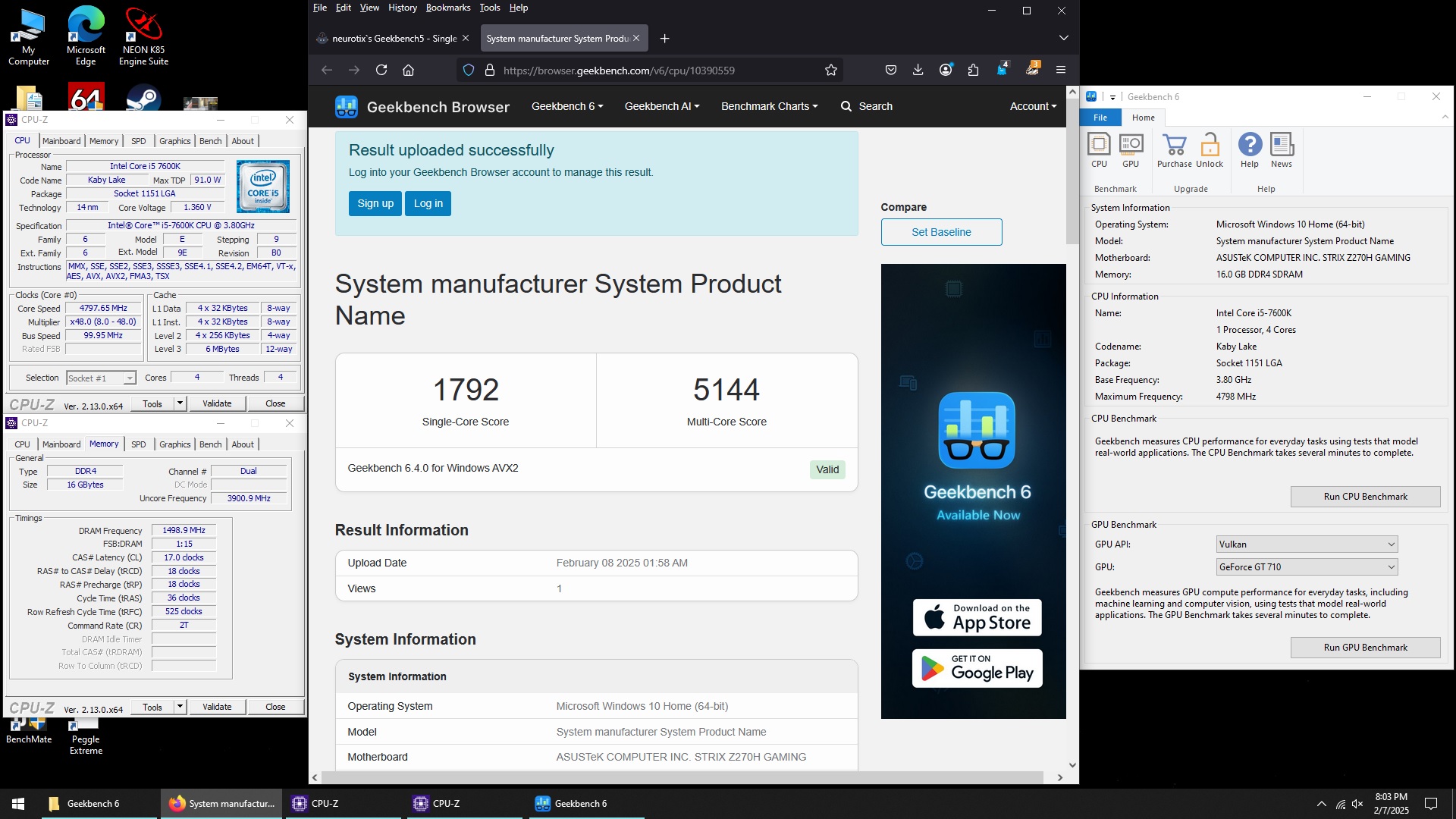Open Firefox application hamburger menu
Viewport: 1456px width, 819px height.
1061,70
